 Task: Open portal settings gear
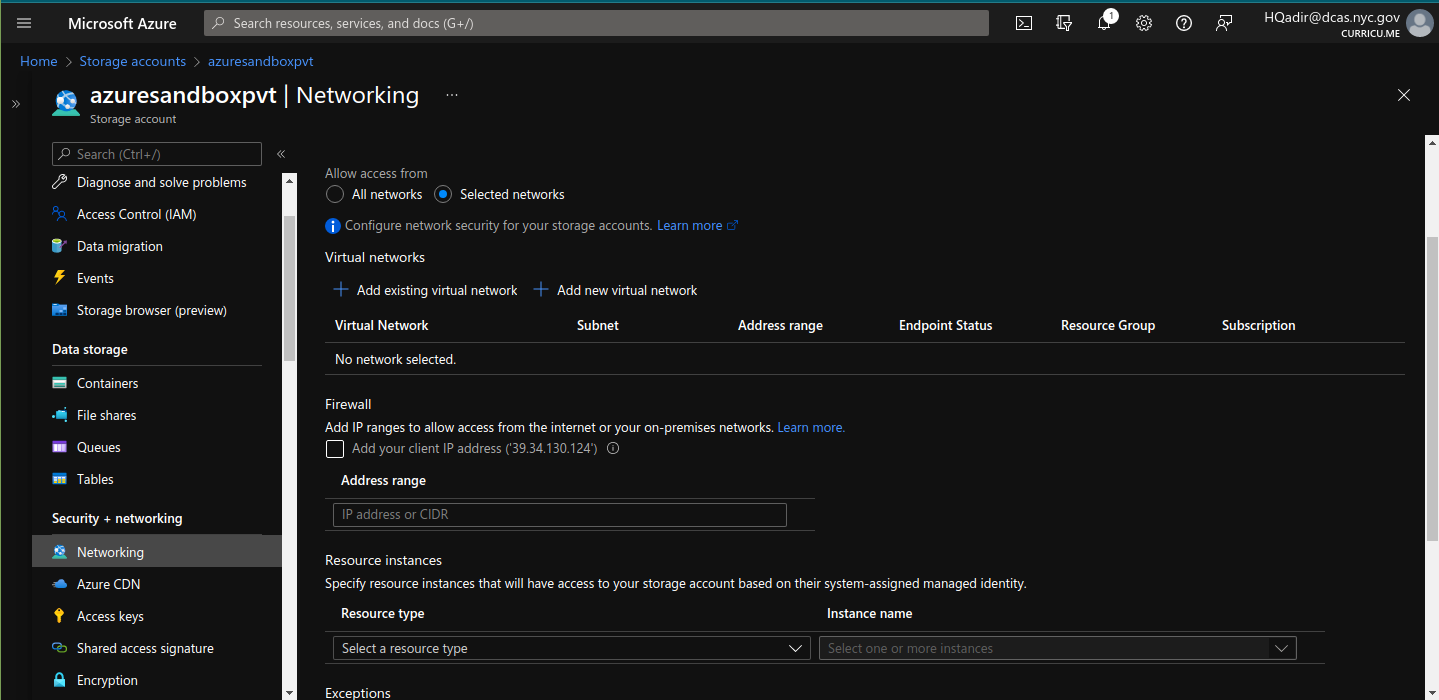(1144, 23)
